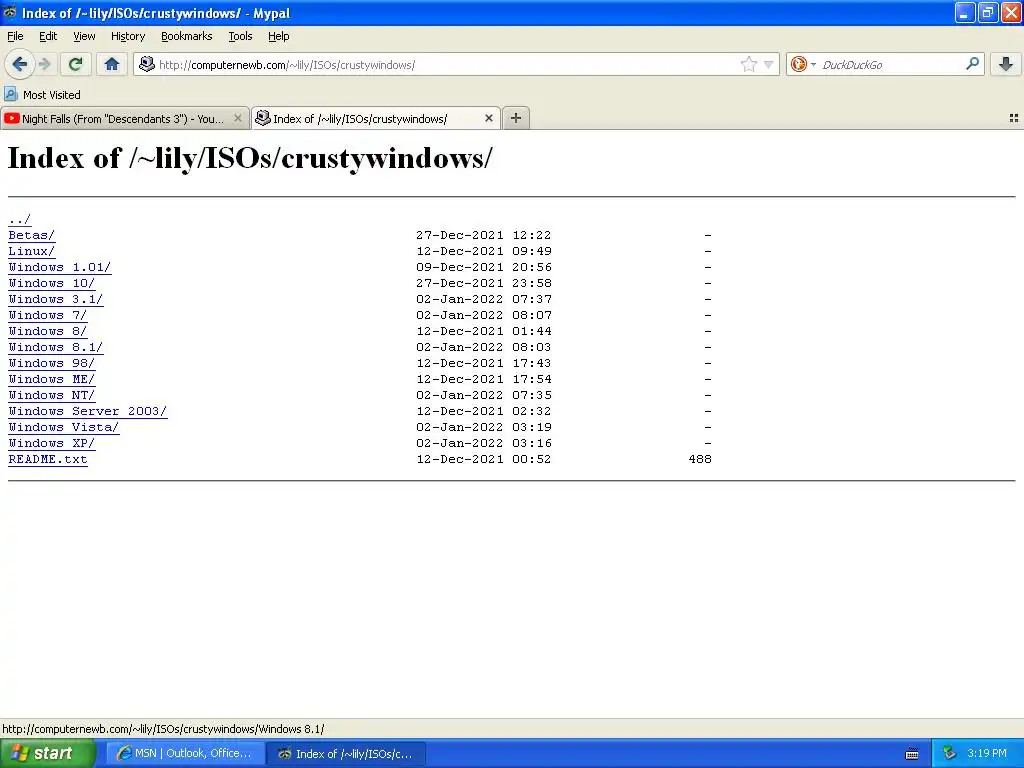Click the Windows Start button

pyautogui.click(x=47, y=754)
